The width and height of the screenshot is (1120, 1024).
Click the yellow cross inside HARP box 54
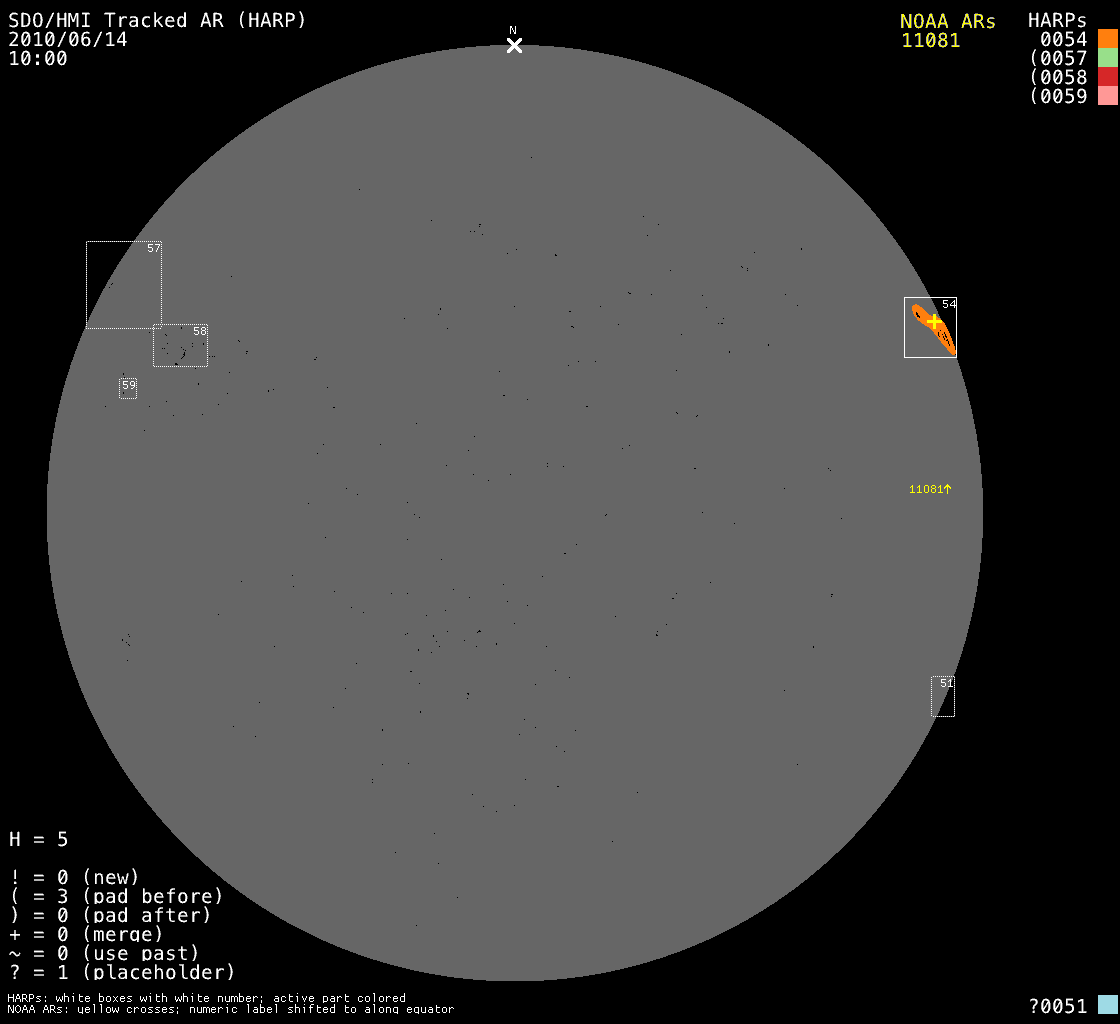(x=934, y=321)
